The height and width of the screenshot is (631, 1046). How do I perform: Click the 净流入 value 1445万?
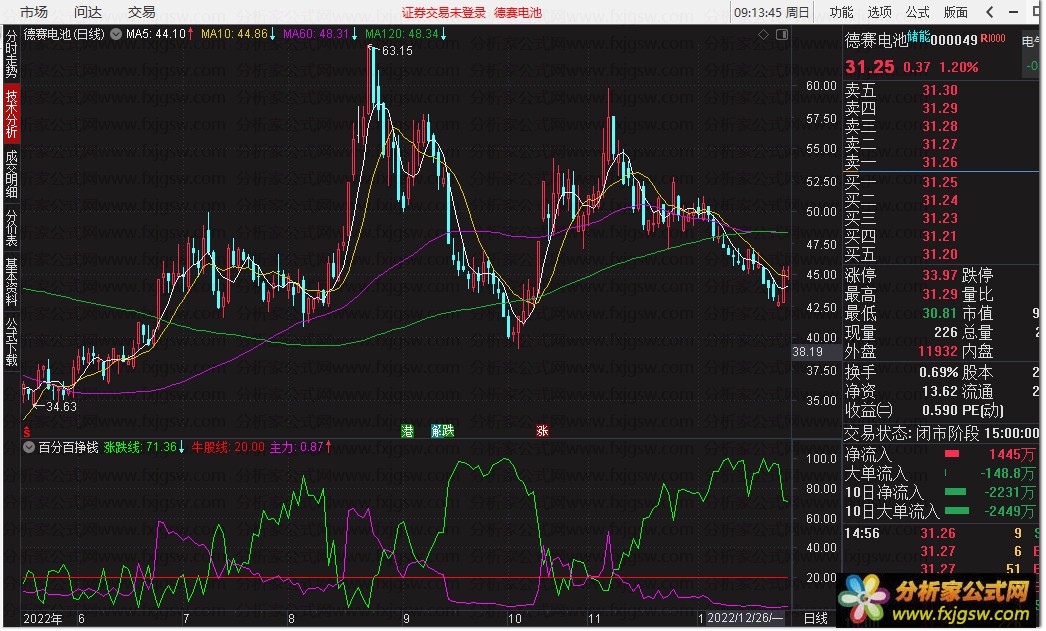1011,454
